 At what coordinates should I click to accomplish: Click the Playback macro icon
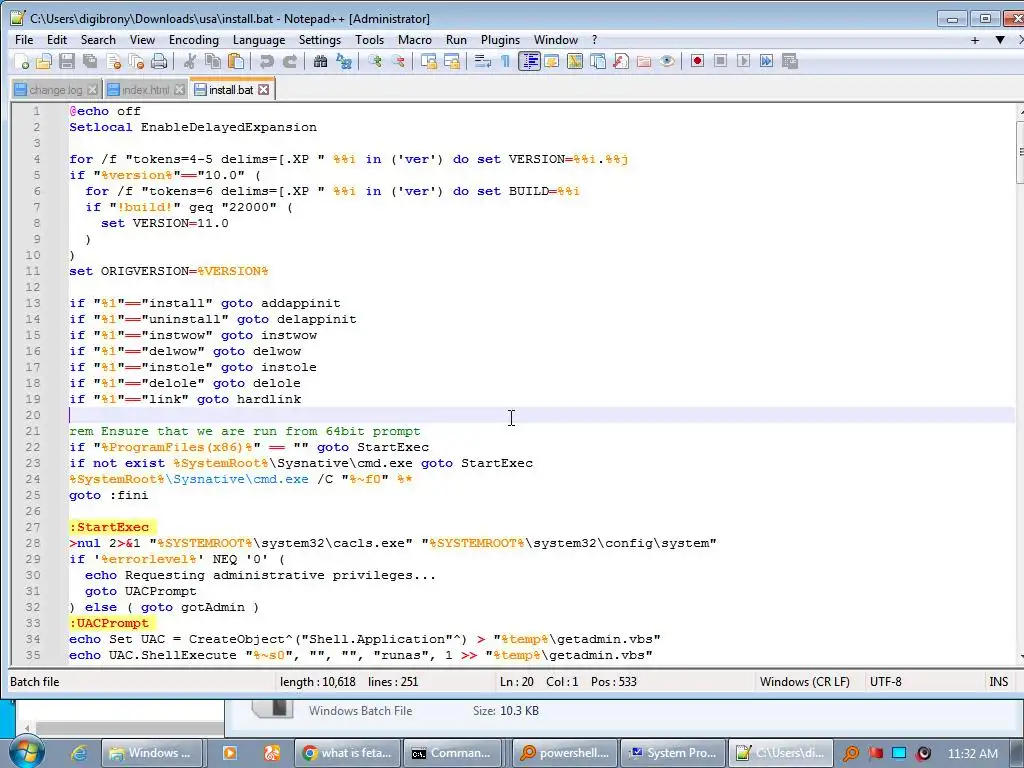[743, 61]
